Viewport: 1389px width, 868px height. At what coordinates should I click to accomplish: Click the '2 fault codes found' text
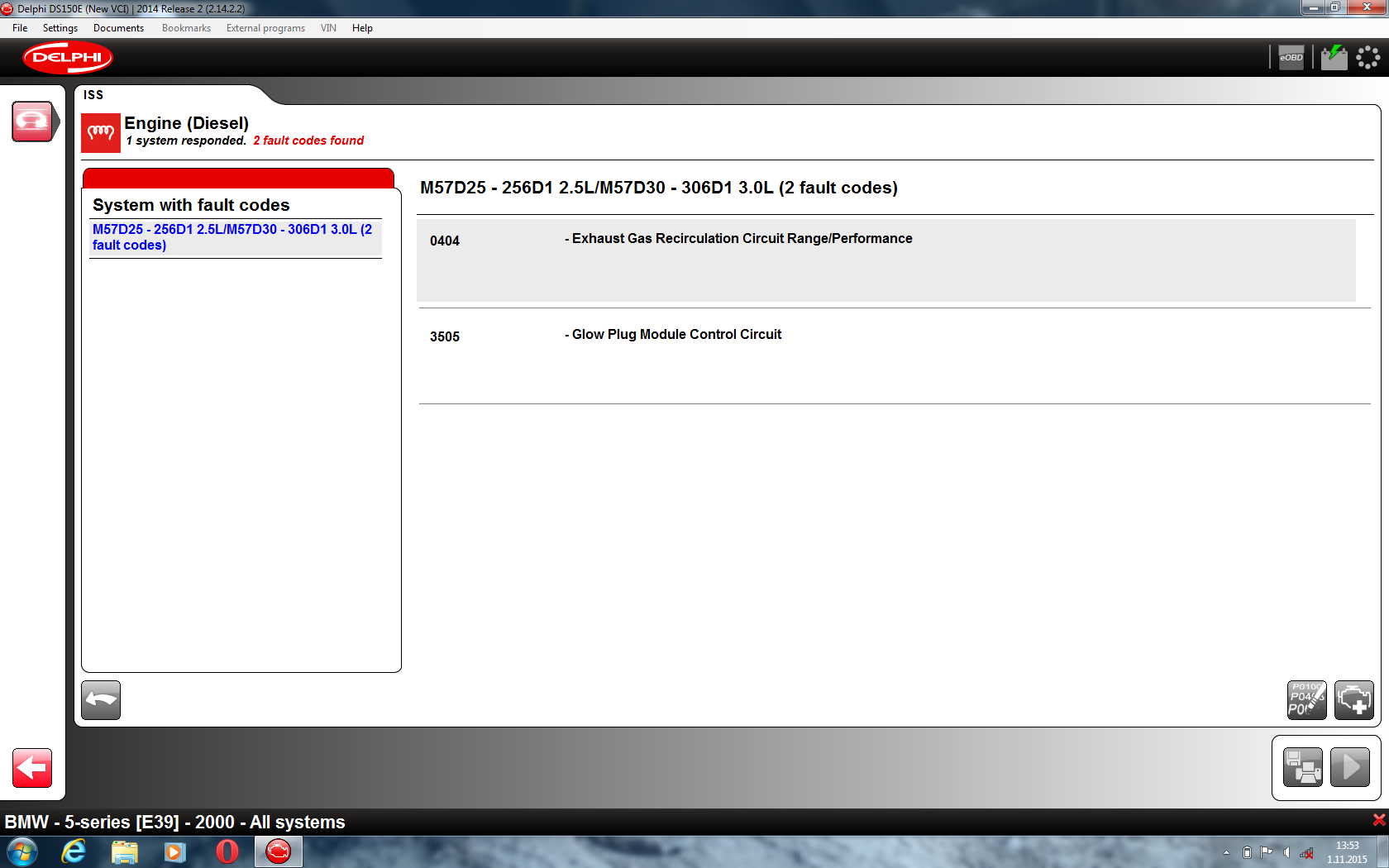click(308, 141)
